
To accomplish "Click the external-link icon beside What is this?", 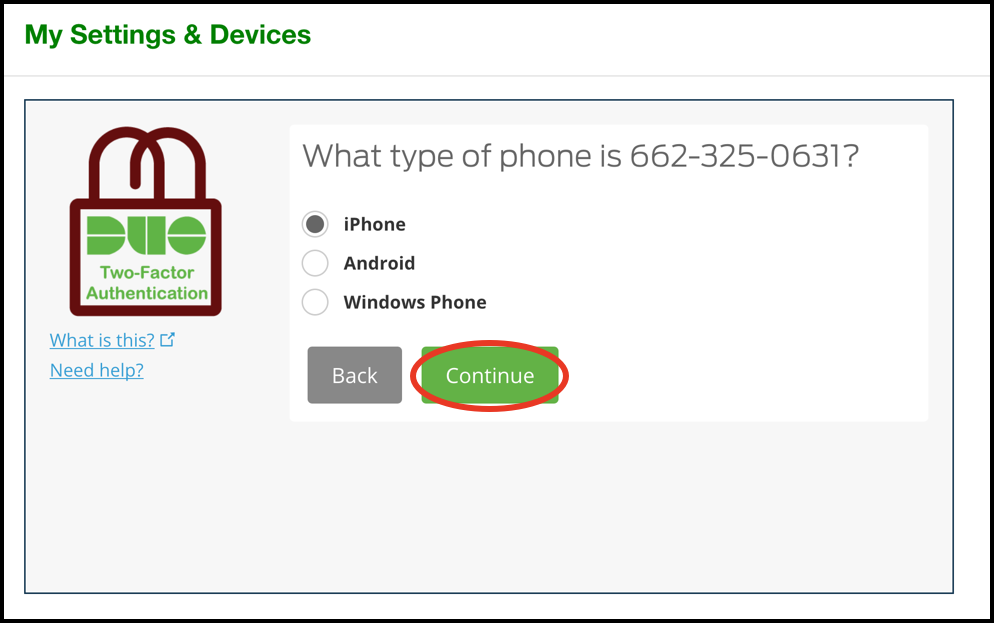I will [167, 340].
